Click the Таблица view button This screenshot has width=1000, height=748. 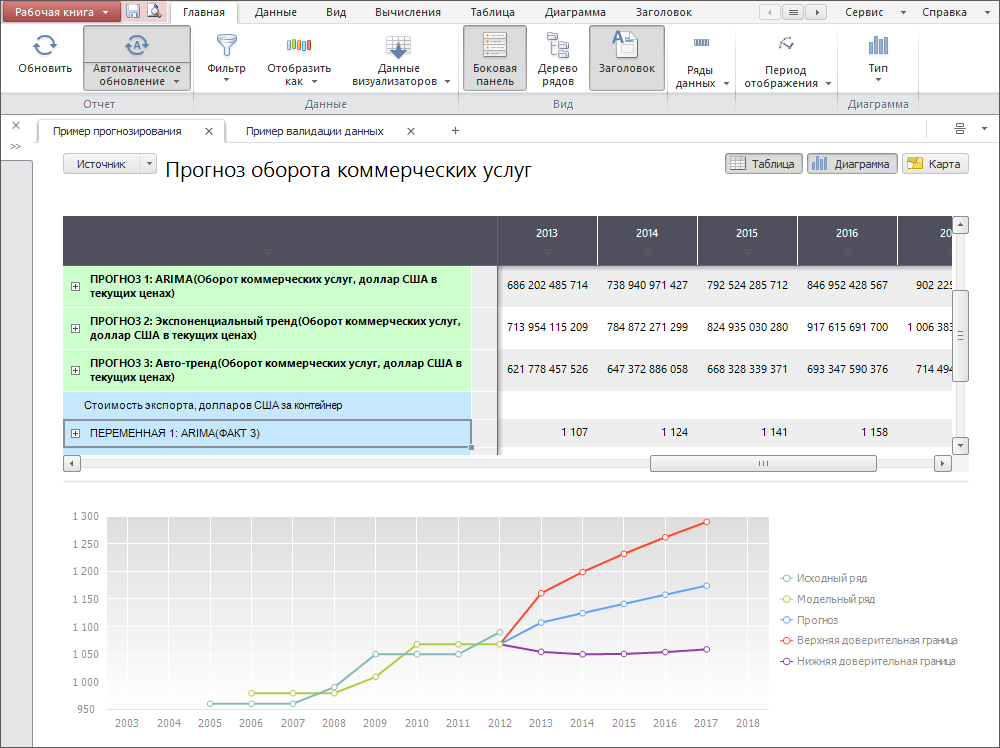click(x=763, y=164)
